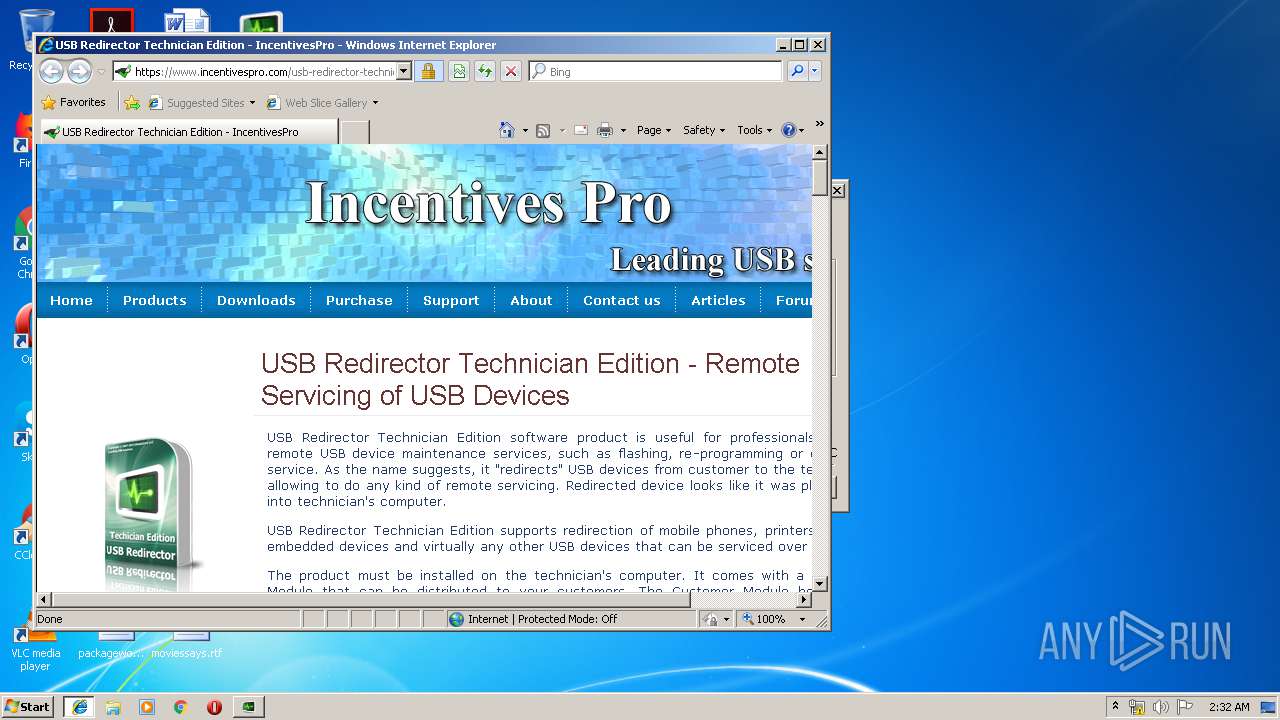
Task: Go to the Home nav item
Action: (71, 300)
